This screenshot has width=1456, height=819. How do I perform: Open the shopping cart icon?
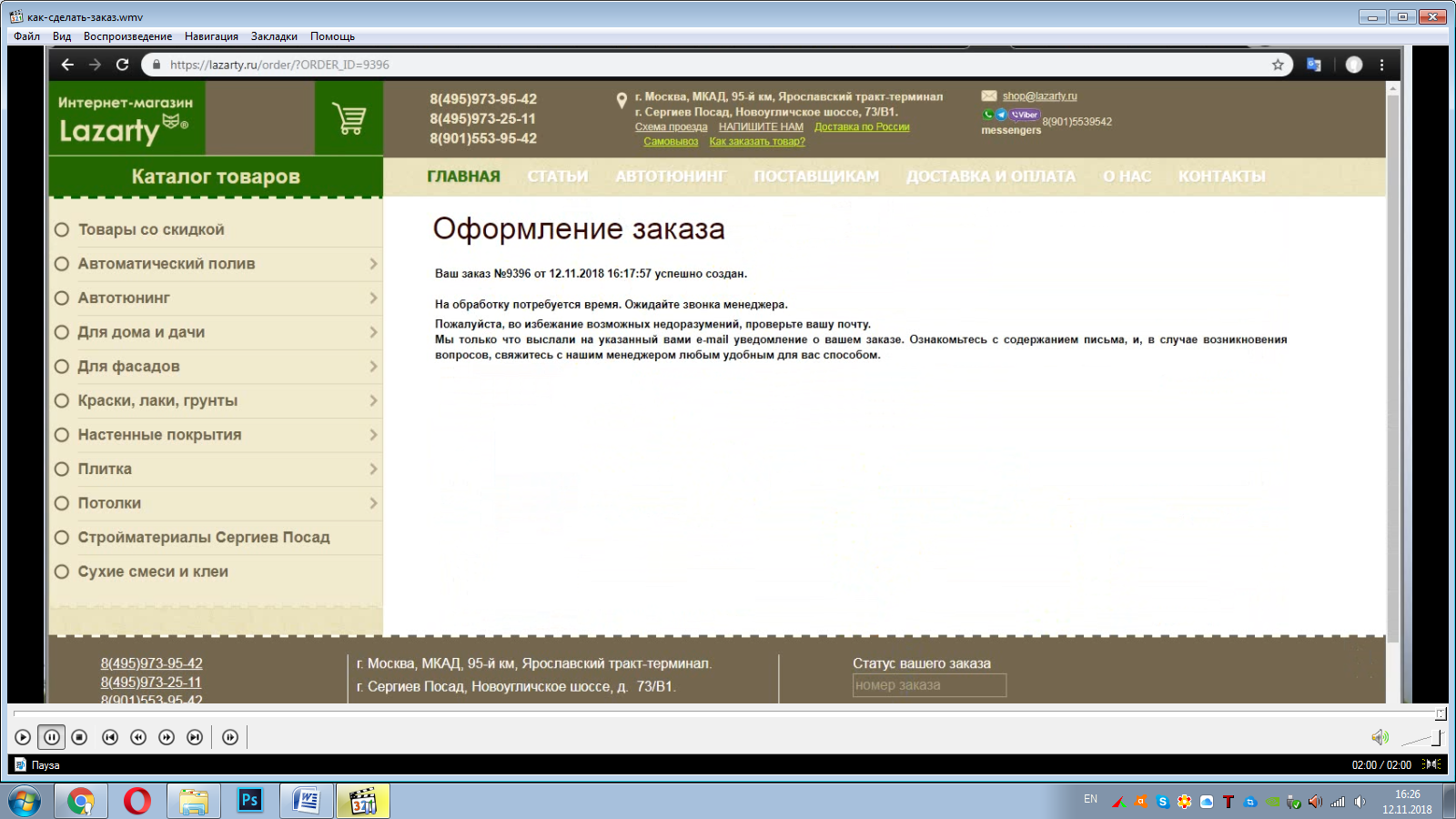[x=349, y=119]
